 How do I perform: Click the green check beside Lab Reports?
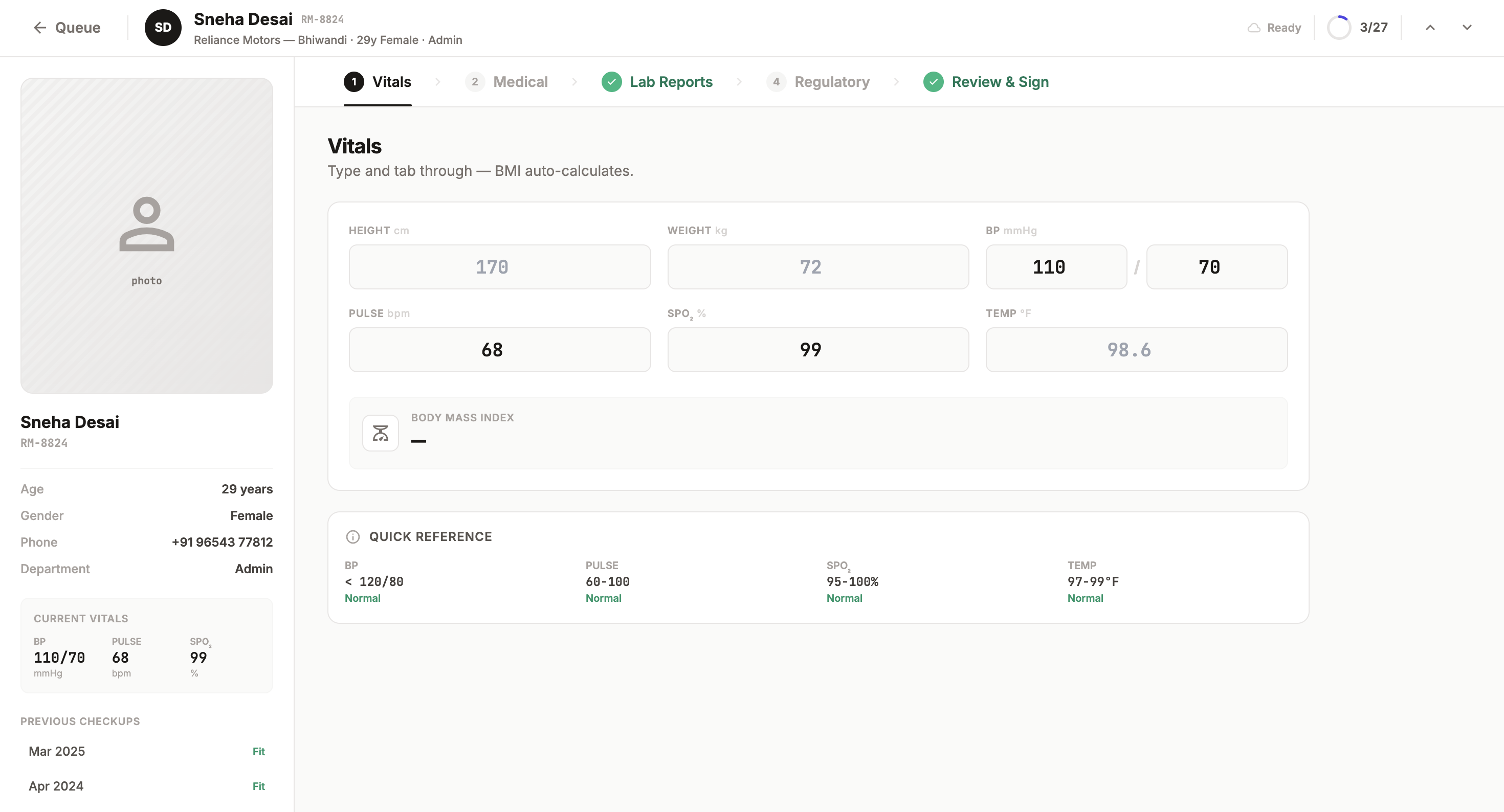[x=611, y=82]
